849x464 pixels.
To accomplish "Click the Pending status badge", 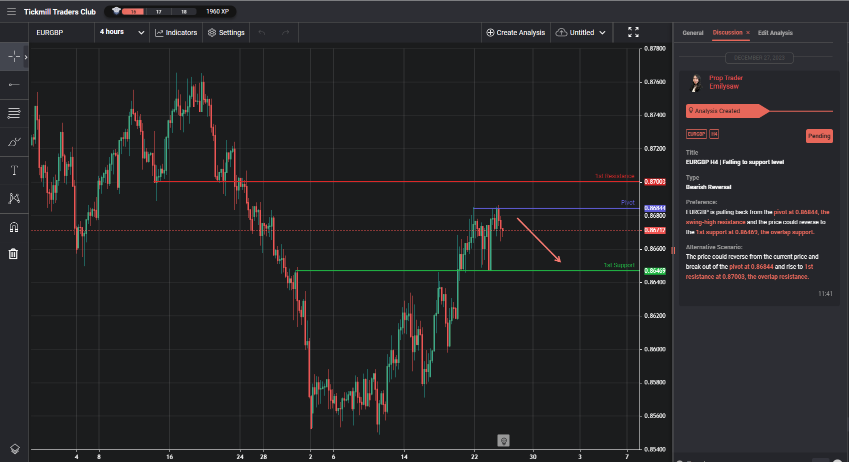I will pos(819,136).
